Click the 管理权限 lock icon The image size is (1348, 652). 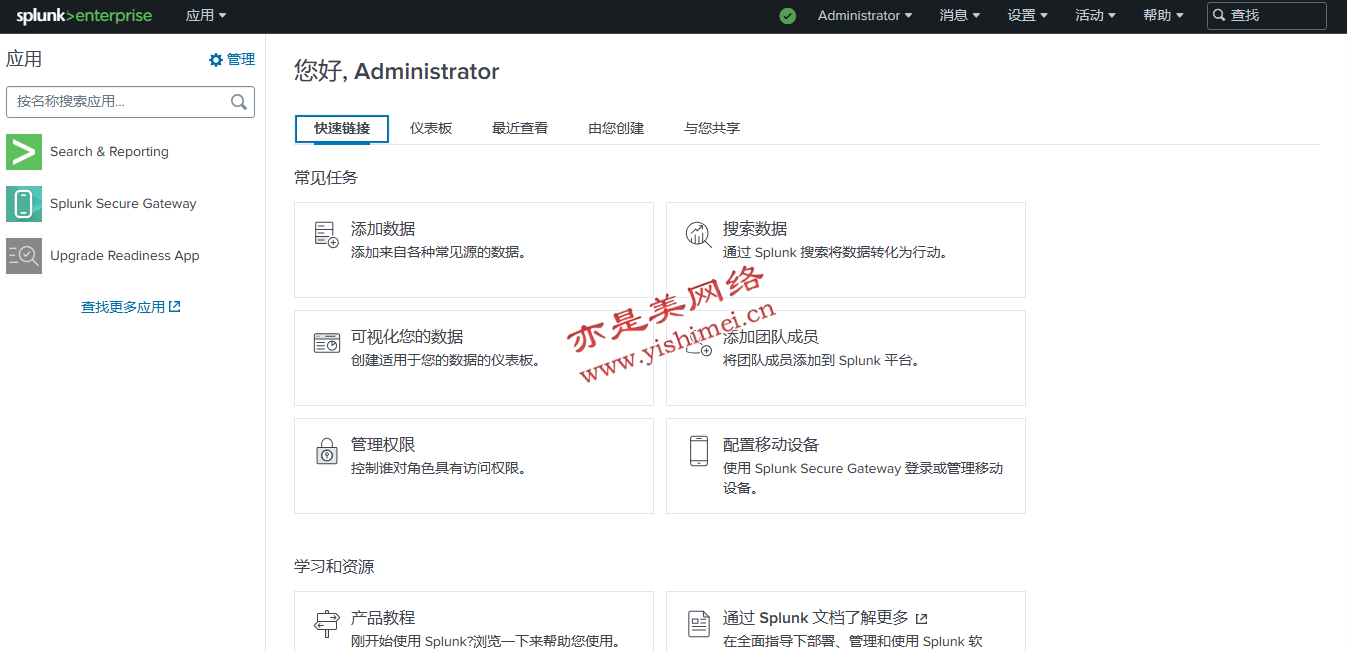tap(326, 451)
